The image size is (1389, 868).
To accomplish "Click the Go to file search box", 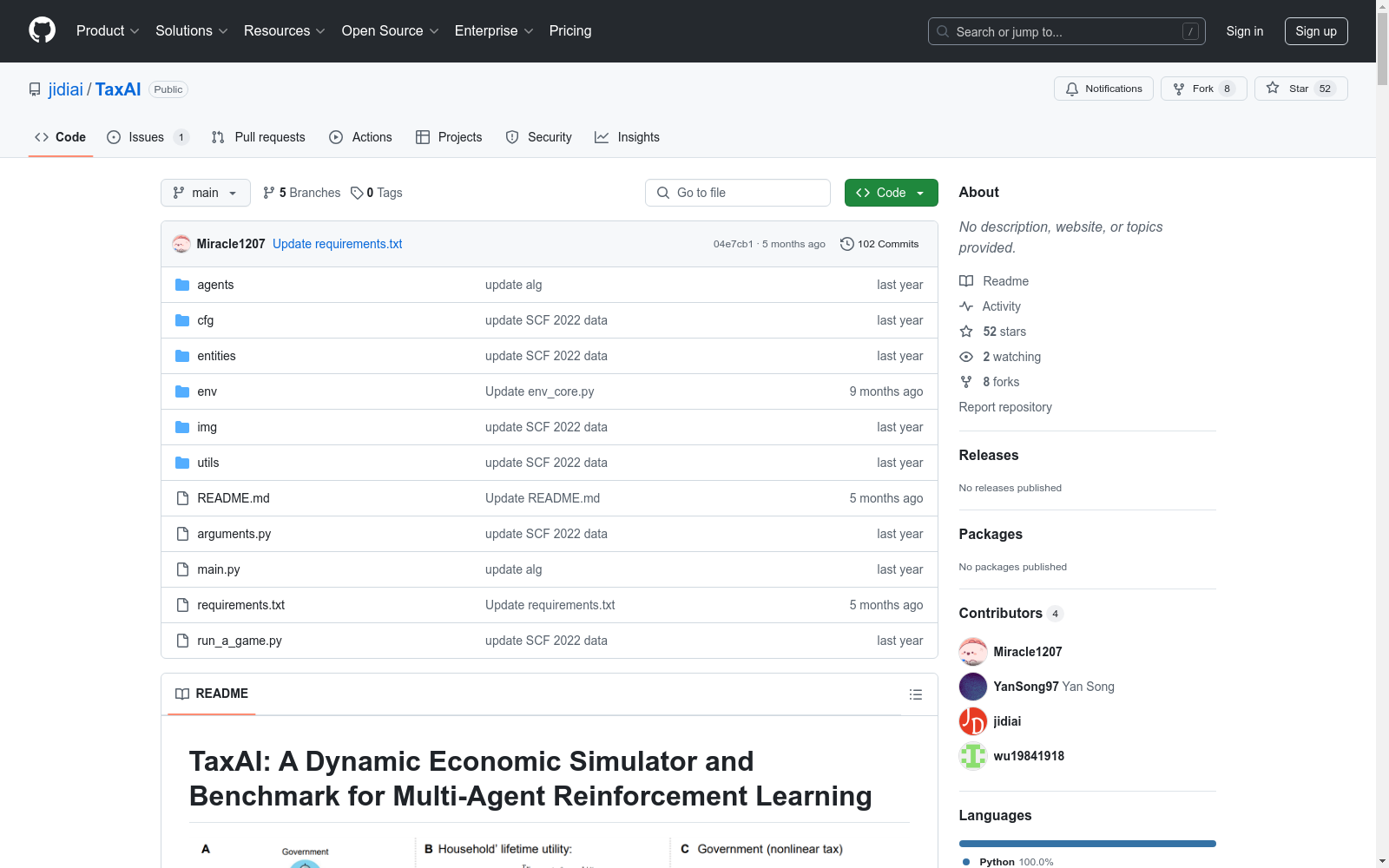I will coord(738,193).
